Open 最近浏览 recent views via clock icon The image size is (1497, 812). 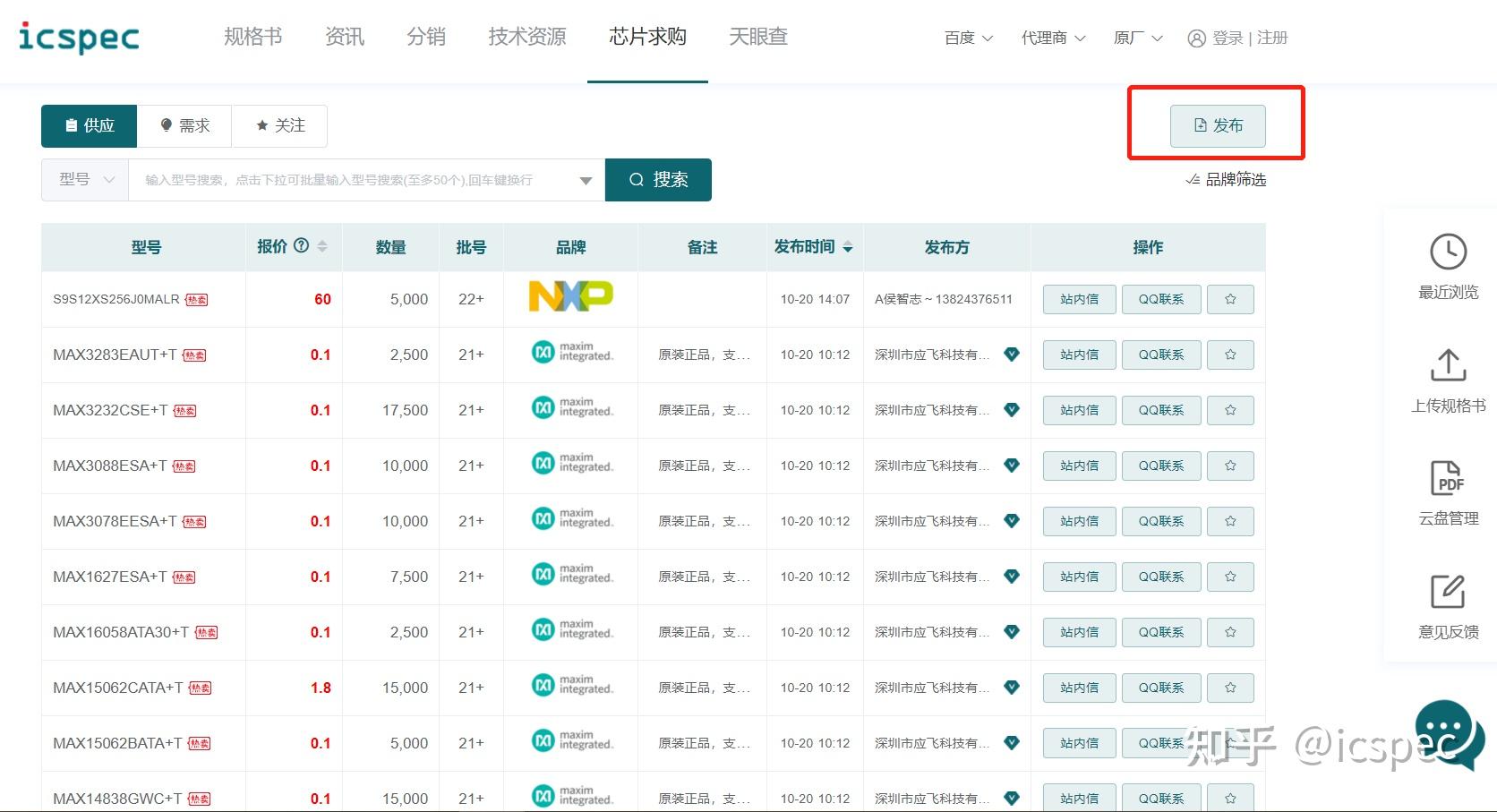(x=1447, y=253)
